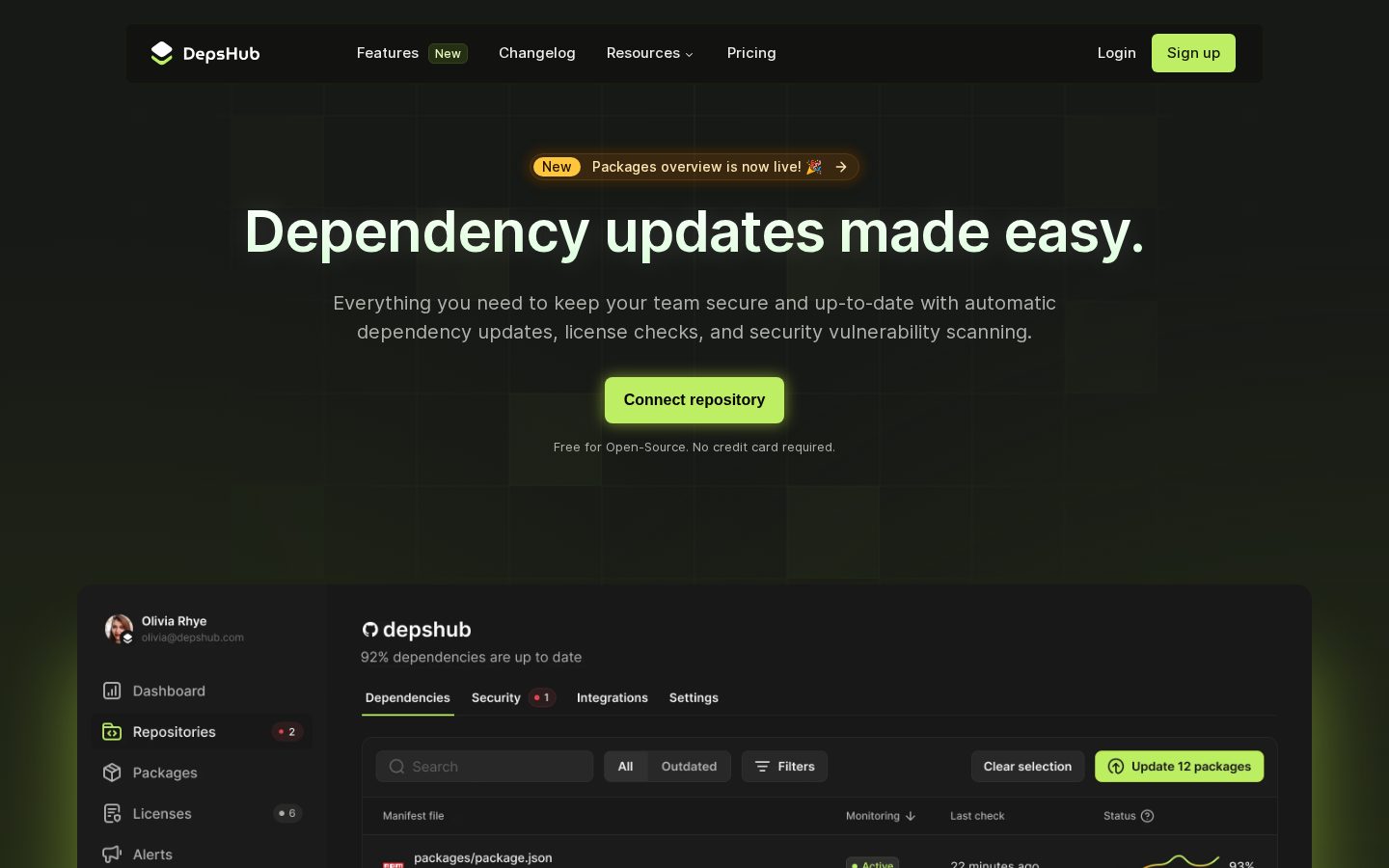
Task: Open the Filters button
Action: point(784,767)
